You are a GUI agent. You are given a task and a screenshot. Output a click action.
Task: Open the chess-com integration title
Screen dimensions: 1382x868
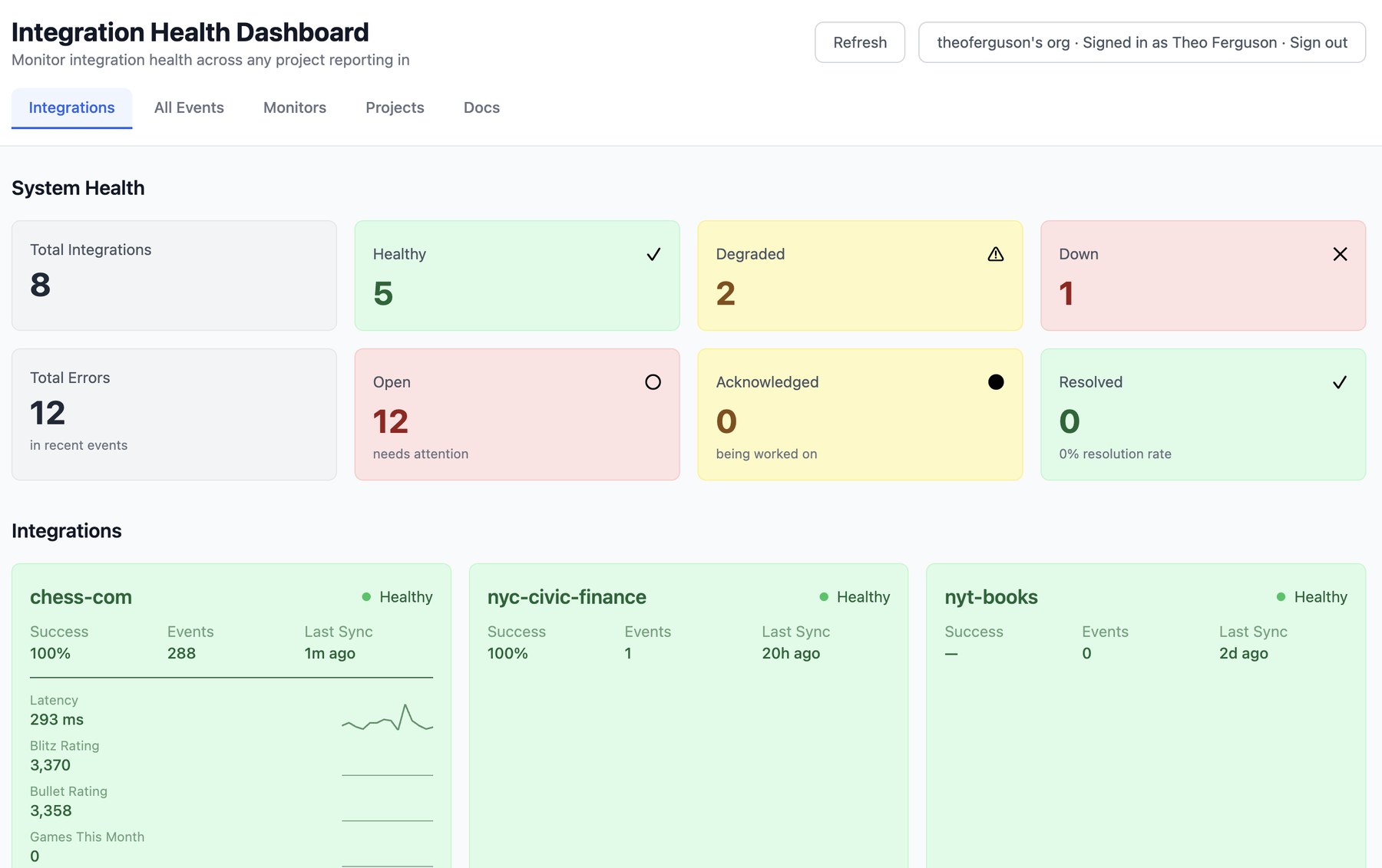coord(81,597)
